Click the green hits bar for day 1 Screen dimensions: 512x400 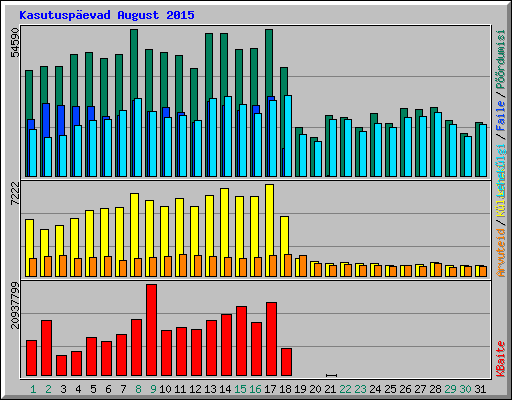[x=29, y=95]
